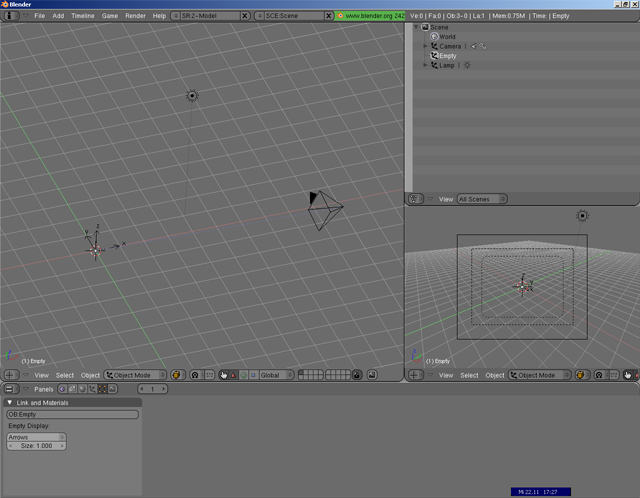Open the SR:2-Model screen dropdown

point(175,16)
